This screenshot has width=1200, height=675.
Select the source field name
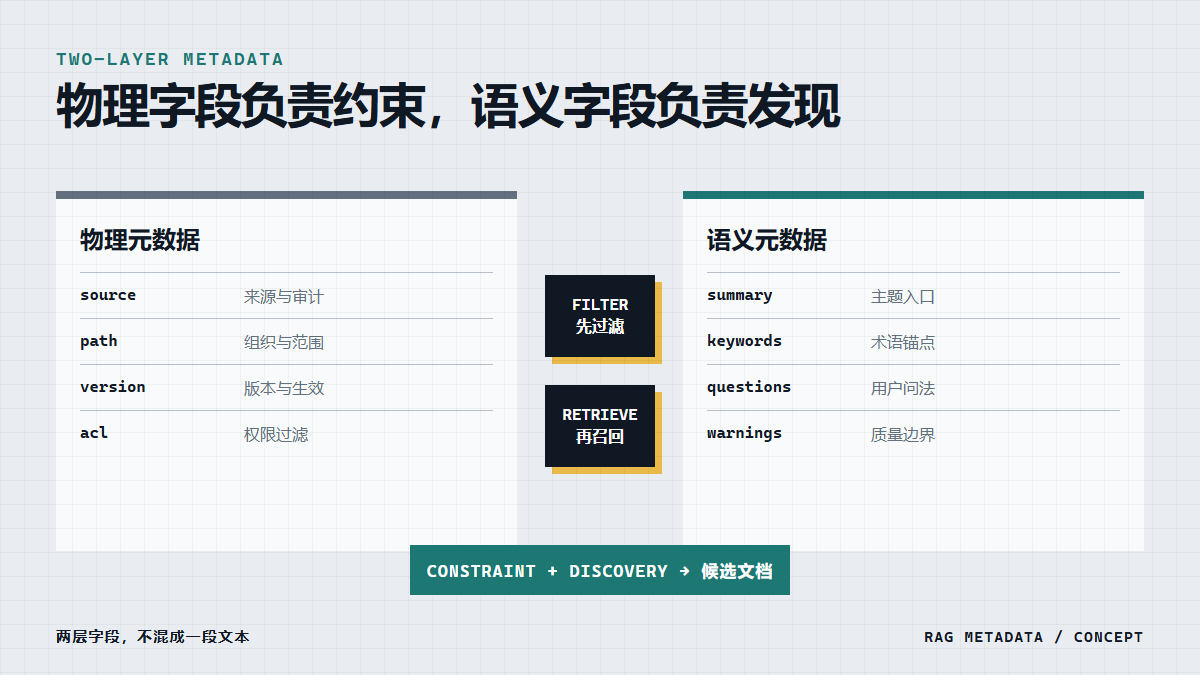click(x=108, y=295)
